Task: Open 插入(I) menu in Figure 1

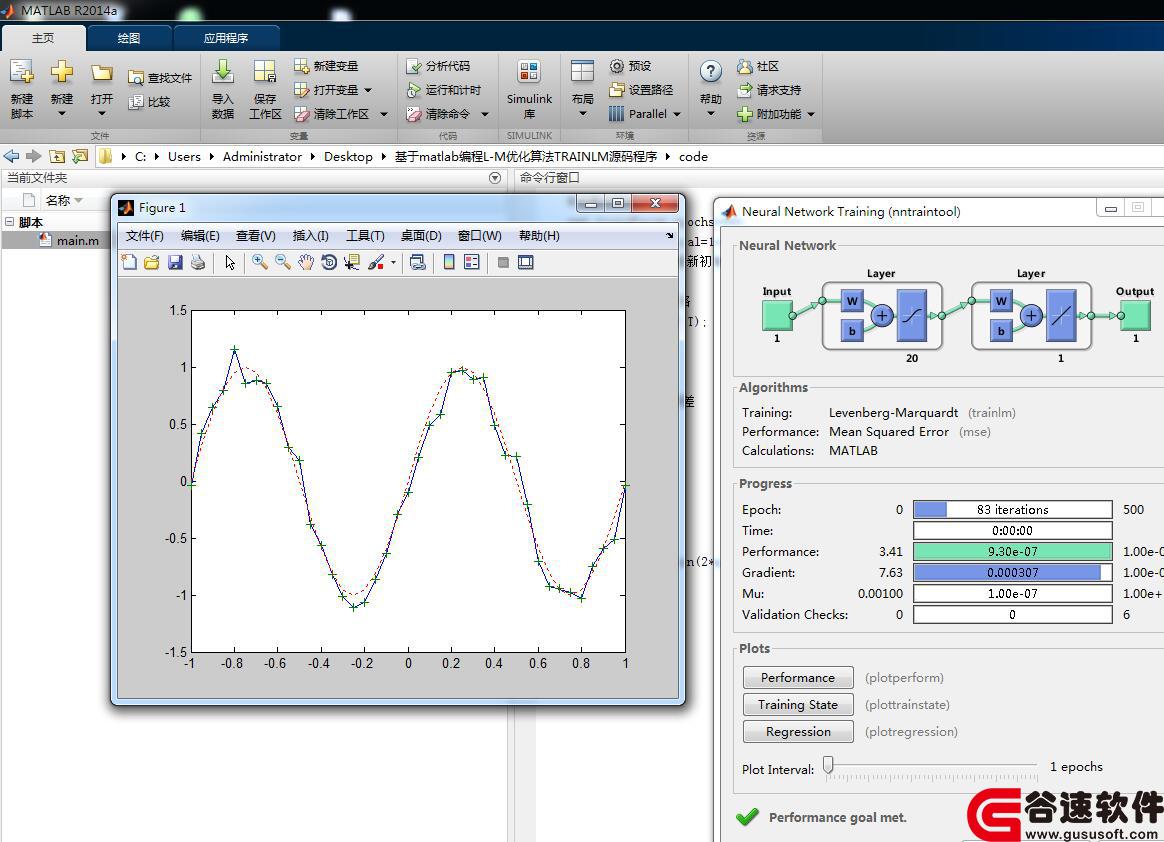Action: 310,235
